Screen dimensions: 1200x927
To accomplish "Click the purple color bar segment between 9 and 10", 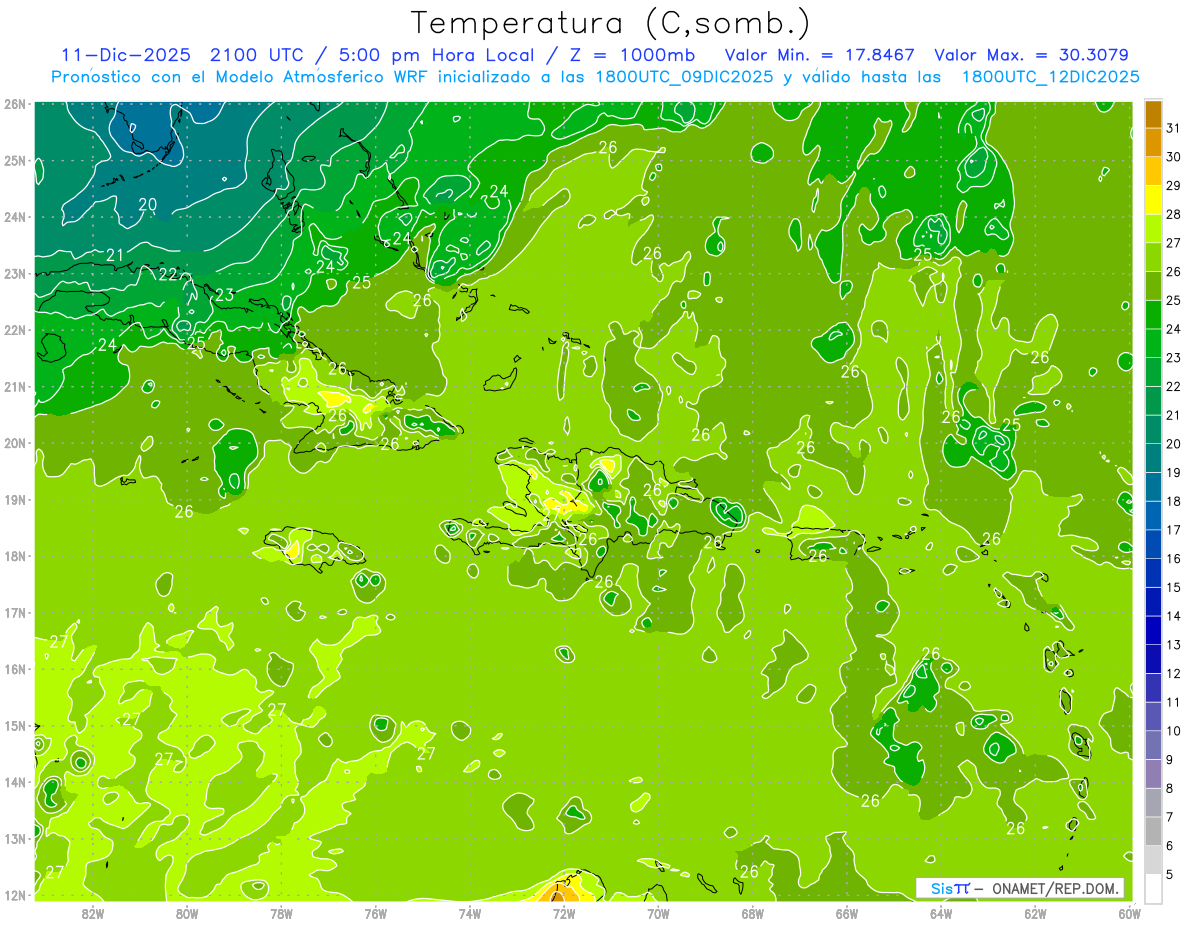I will (x=1153, y=745).
